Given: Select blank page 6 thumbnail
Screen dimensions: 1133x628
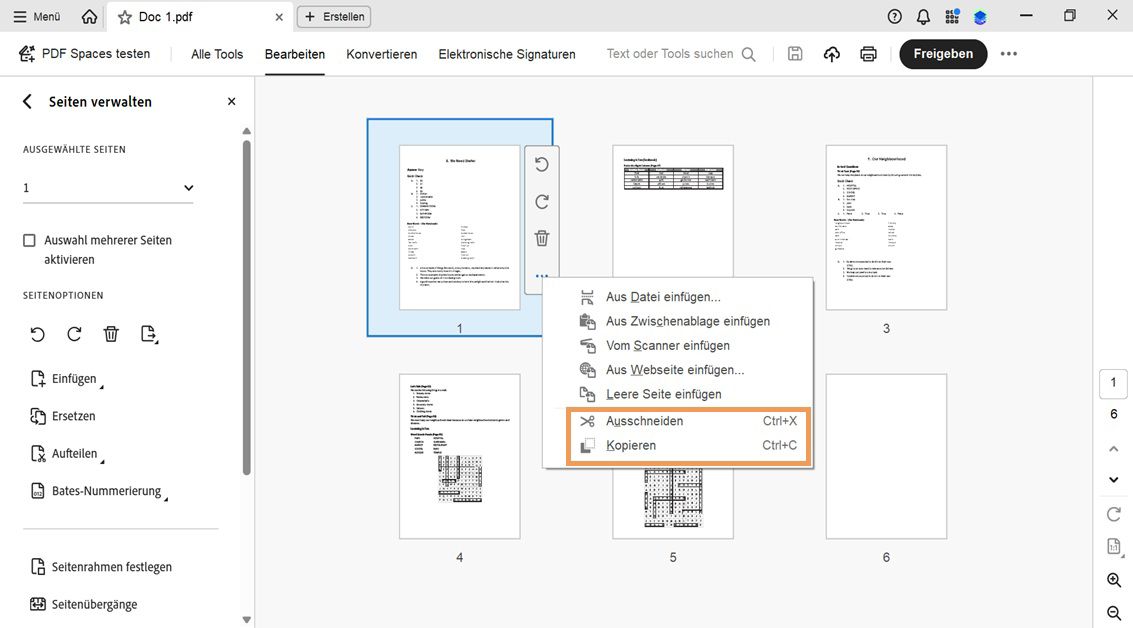Looking at the screenshot, I should click(x=886, y=456).
